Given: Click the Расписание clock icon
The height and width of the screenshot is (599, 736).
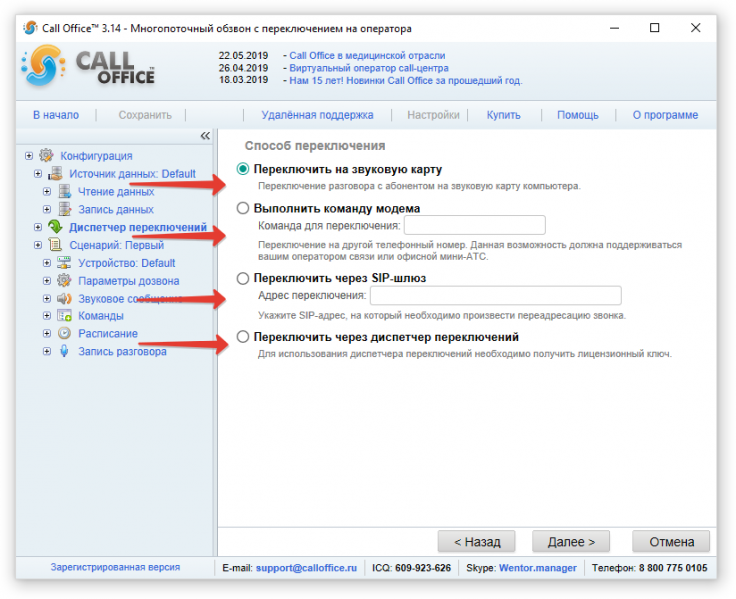Looking at the screenshot, I should click(64, 333).
